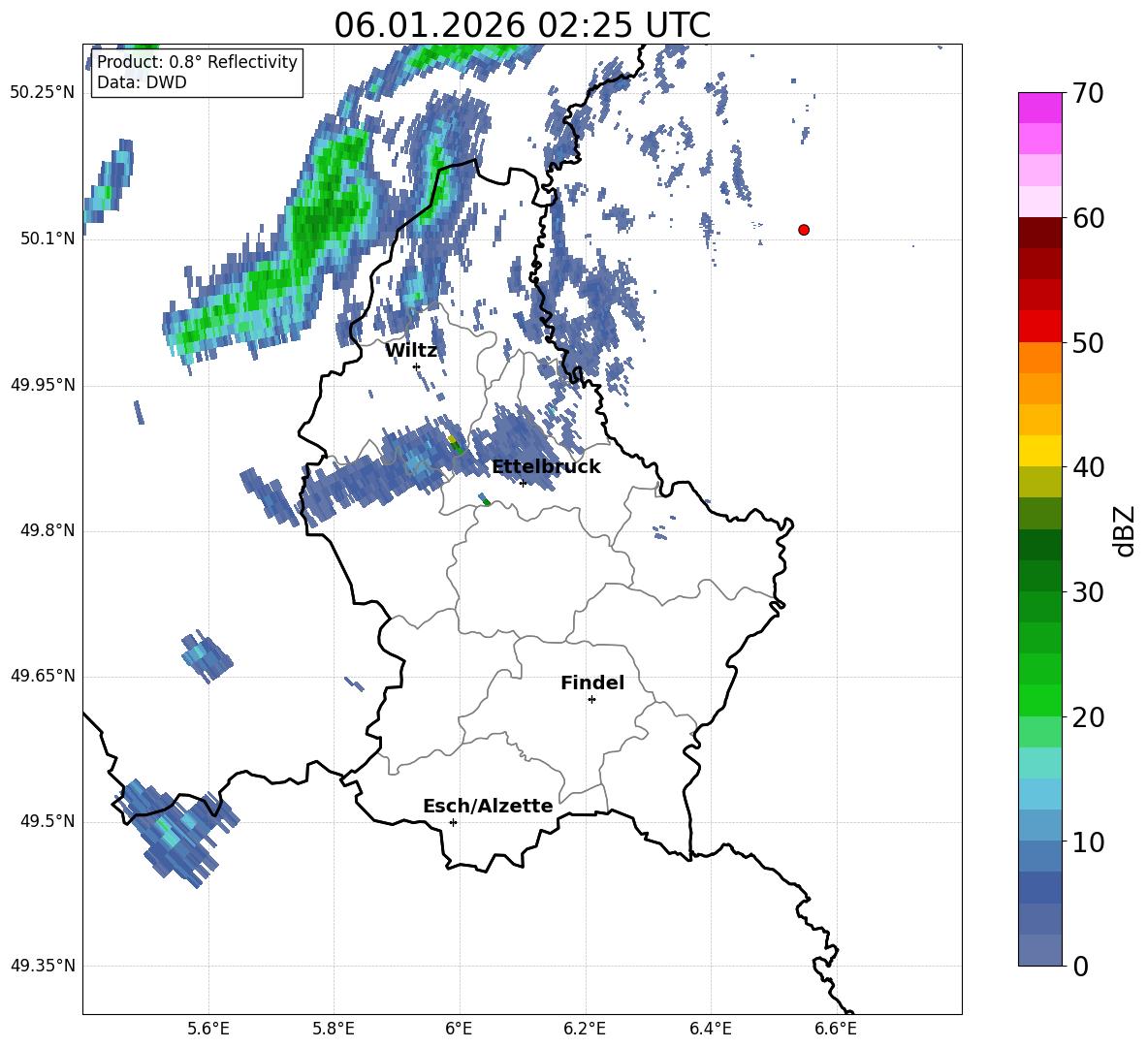Click the 5.8°E longitude label
The height and width of the screenshot is (1048, 1148).
(x=334, y=1029)
